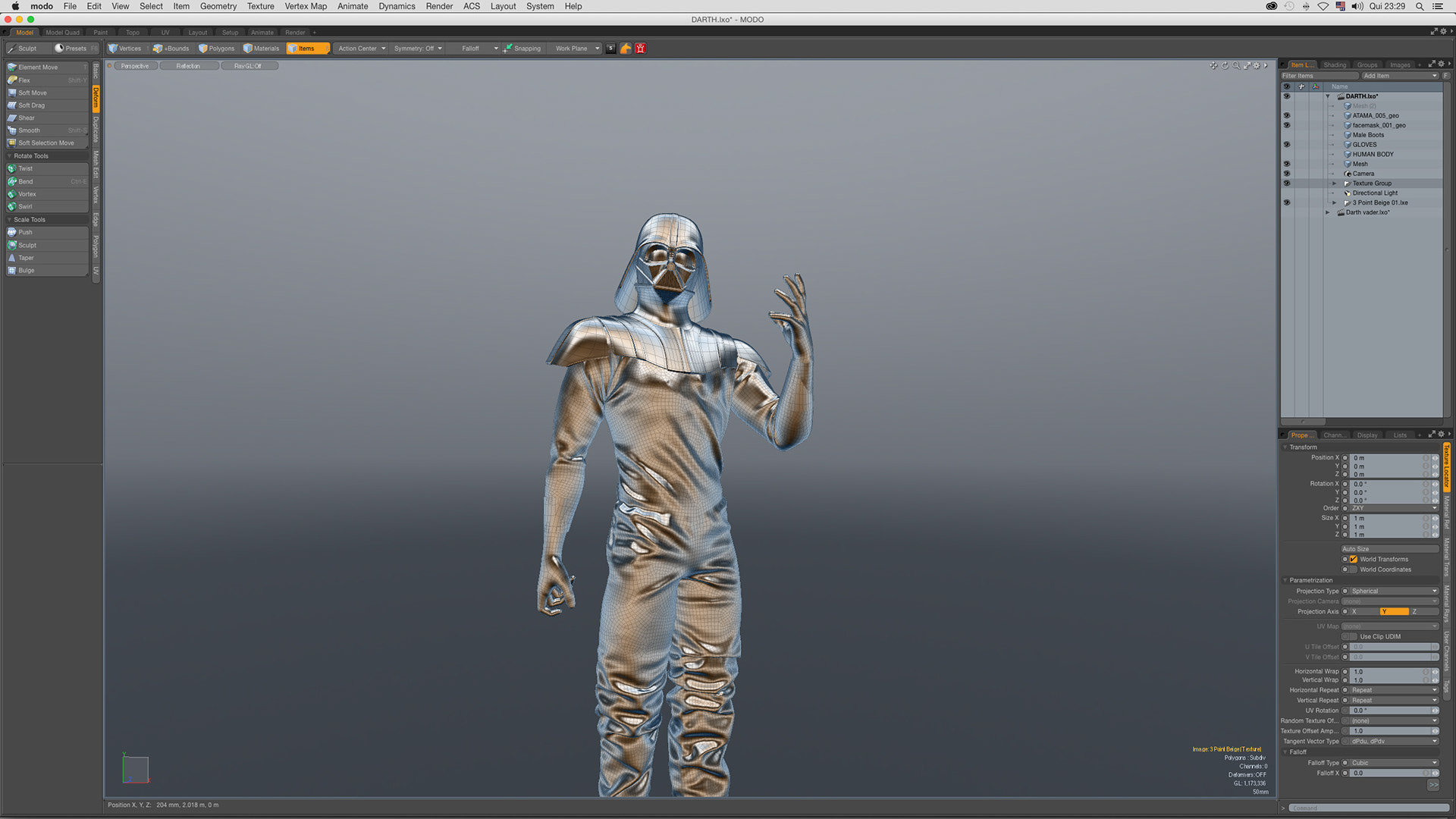The width and height of the screenshot is (1456, 819).
Task: Open the Duplicate vertical tab
Action: (96, 130)
